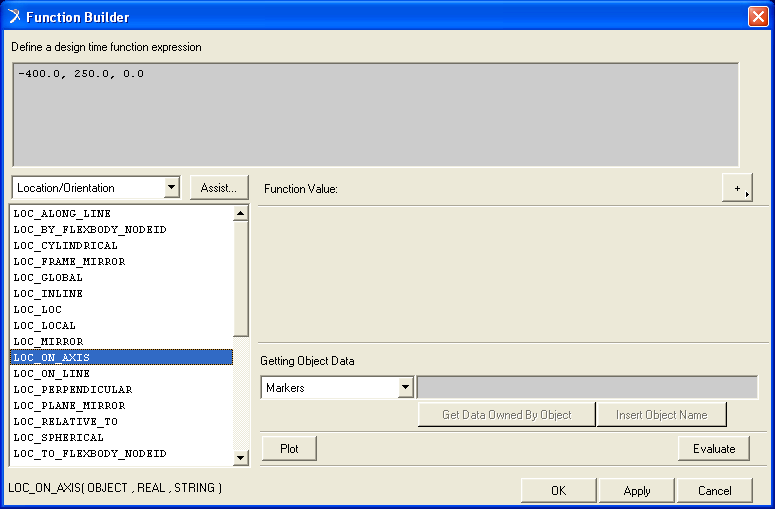Image resolution: width=775 pixels, height=509 pixels.
Task: Click the Evaluate button
Action: click(x=714, y=448)
